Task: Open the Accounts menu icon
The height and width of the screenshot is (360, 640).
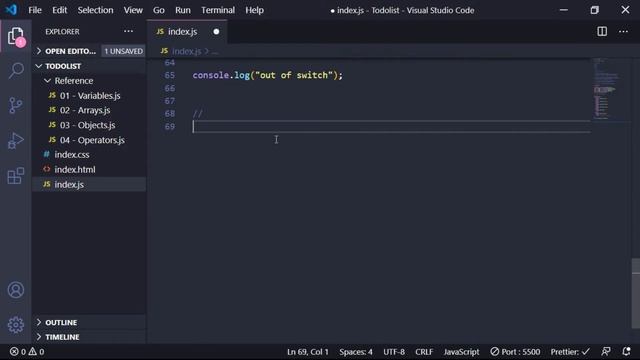Action: point(16,290)
